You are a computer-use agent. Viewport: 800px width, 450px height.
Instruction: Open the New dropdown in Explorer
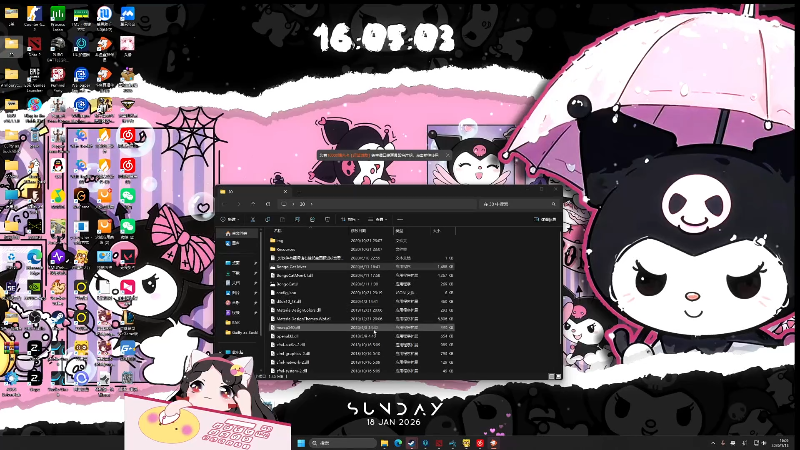point(230,219)
